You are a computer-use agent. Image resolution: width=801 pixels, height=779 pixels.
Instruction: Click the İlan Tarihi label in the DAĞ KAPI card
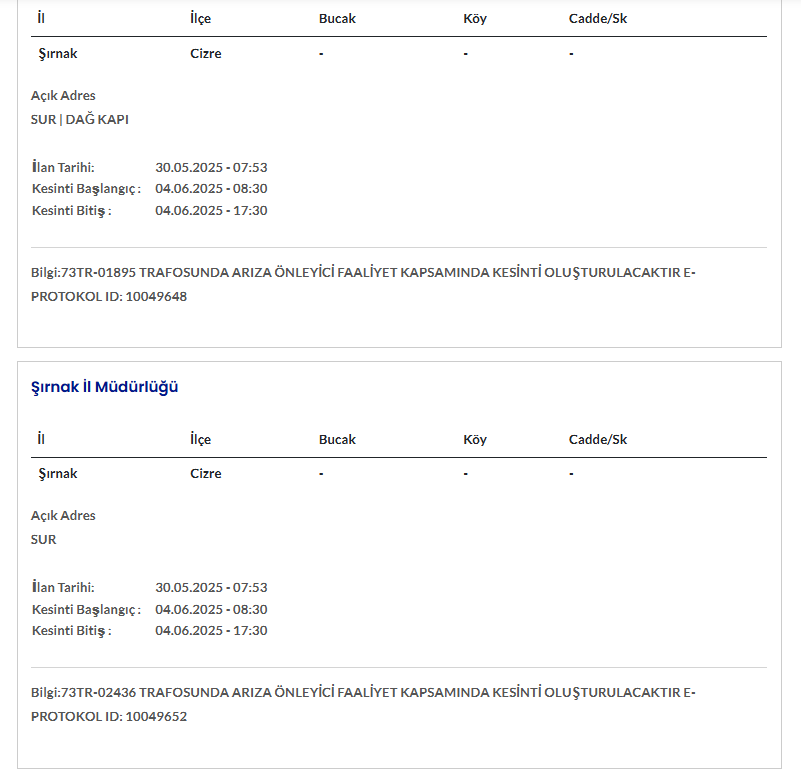pyautogui.click(x=63, y=167)
